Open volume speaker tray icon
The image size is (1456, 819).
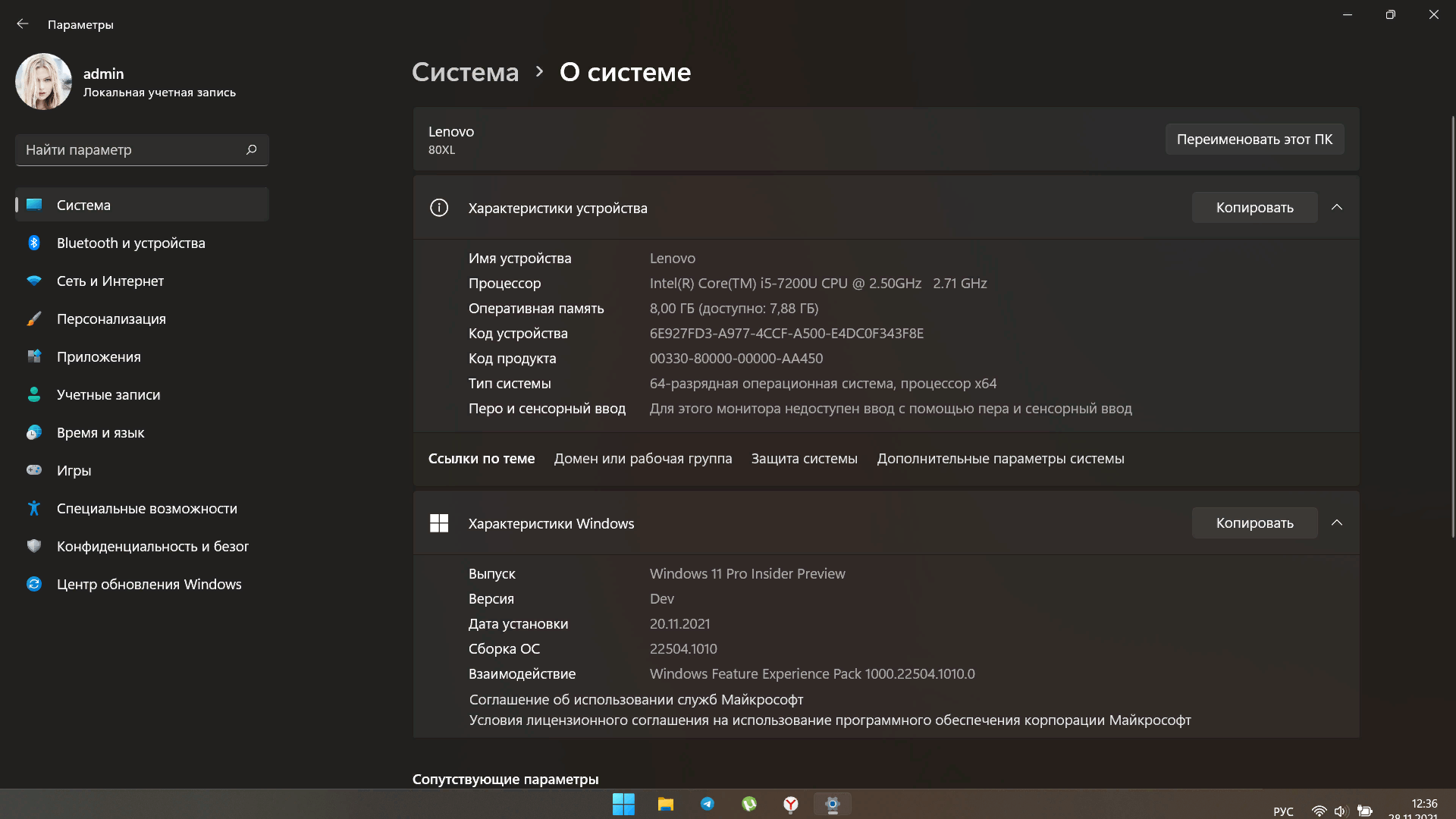1341,811
